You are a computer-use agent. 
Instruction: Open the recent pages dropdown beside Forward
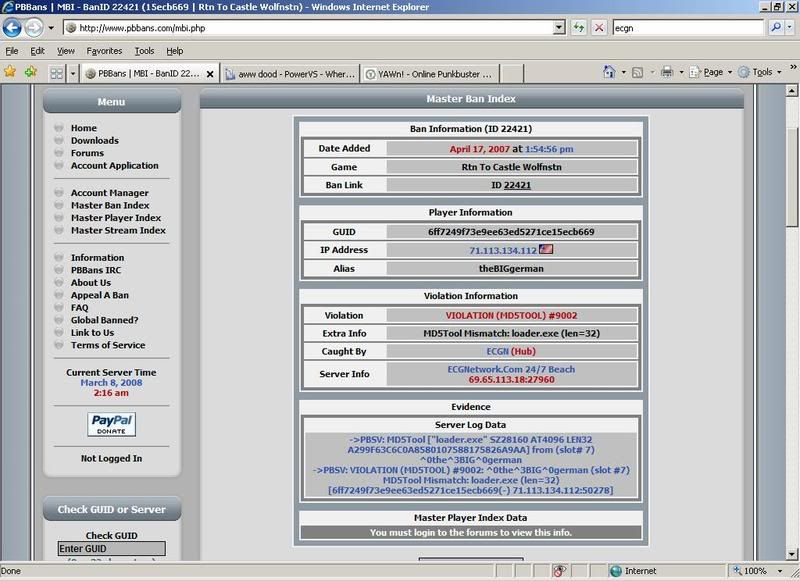(51, 28)
